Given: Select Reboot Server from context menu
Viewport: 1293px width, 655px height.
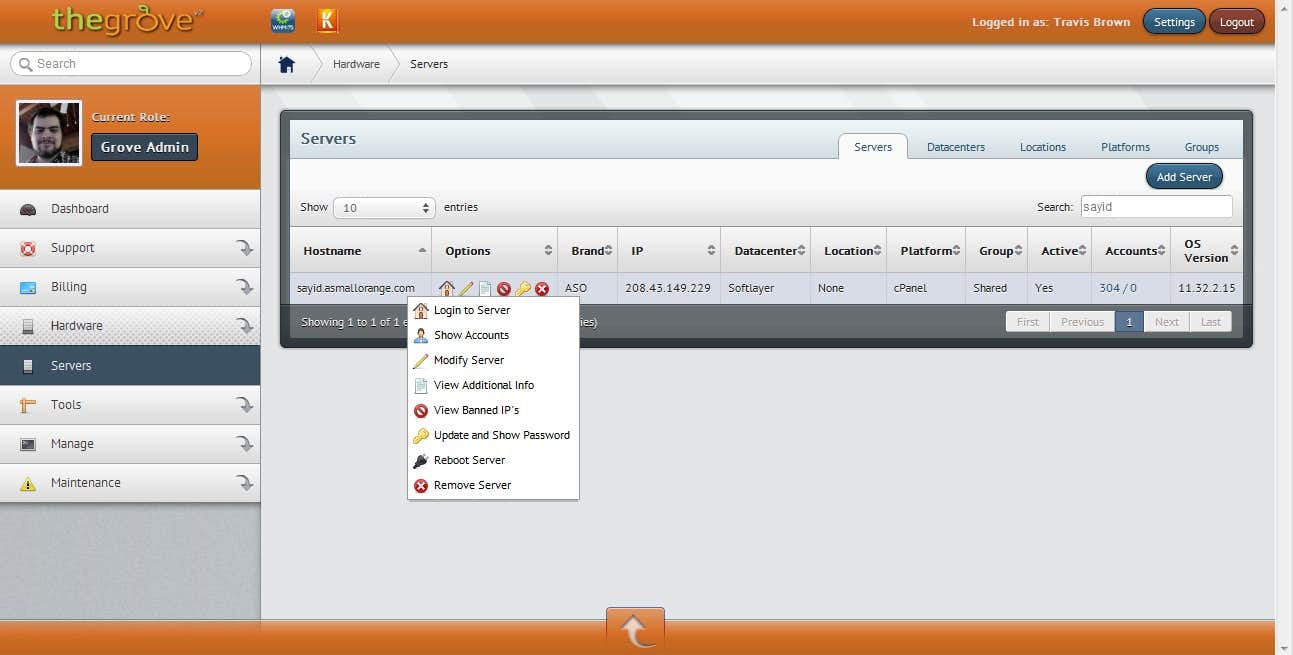Looking at the screenshot, I should (469, 460).
